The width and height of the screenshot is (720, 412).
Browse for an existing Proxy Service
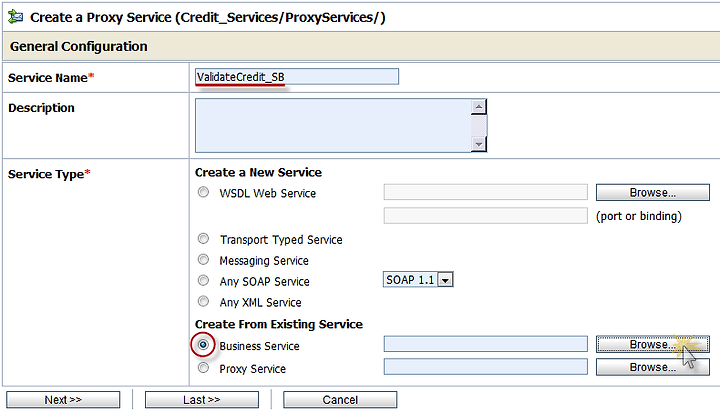[652, 367]
